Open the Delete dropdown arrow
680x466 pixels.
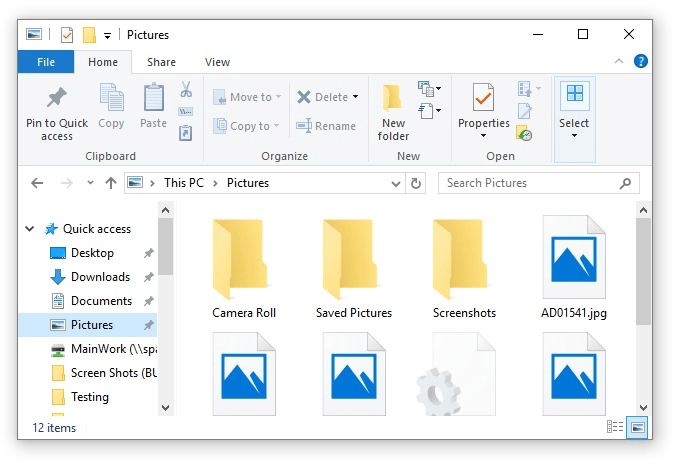(x=356, y=97)
